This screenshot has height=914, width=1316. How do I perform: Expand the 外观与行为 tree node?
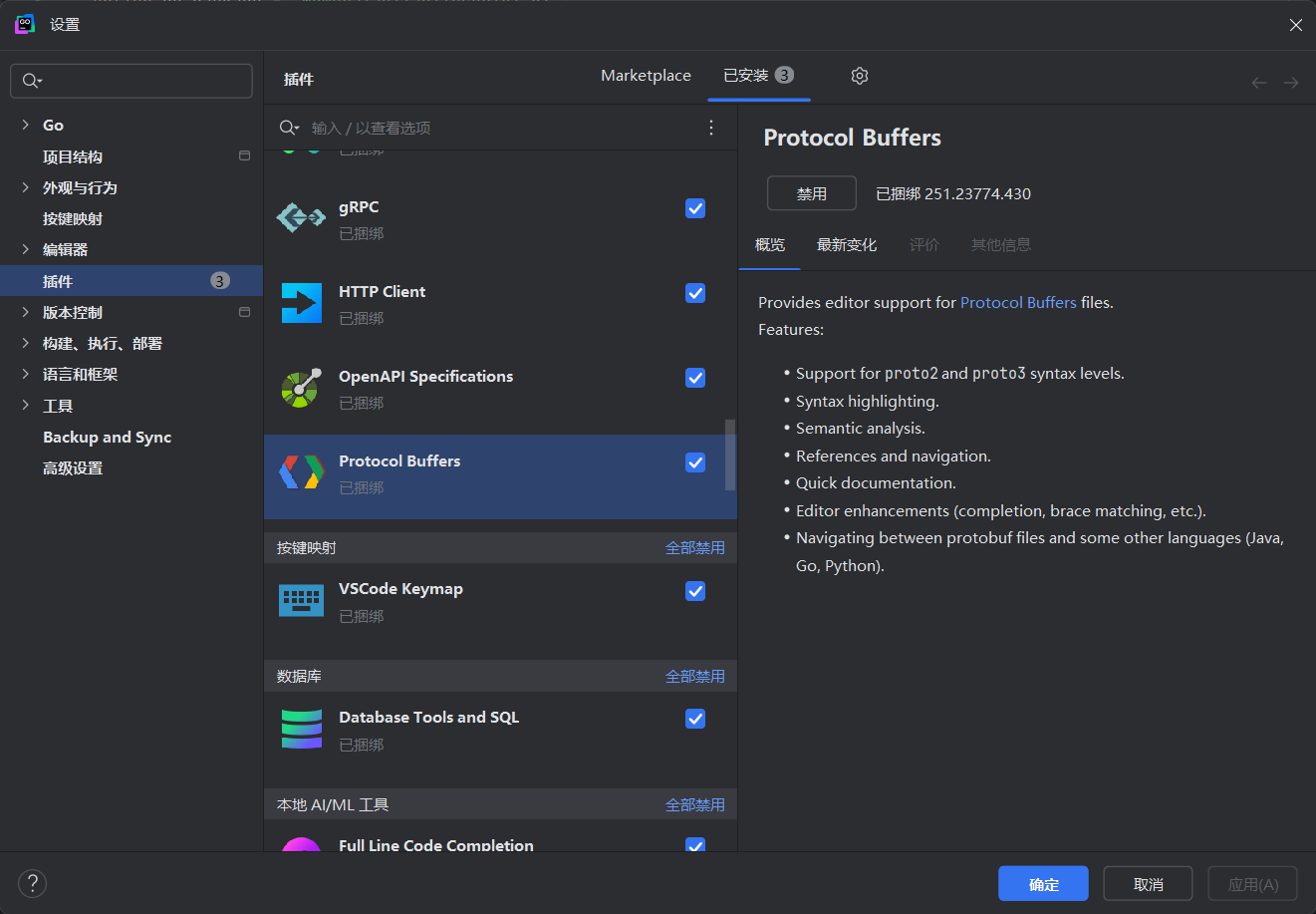(25, 187)
